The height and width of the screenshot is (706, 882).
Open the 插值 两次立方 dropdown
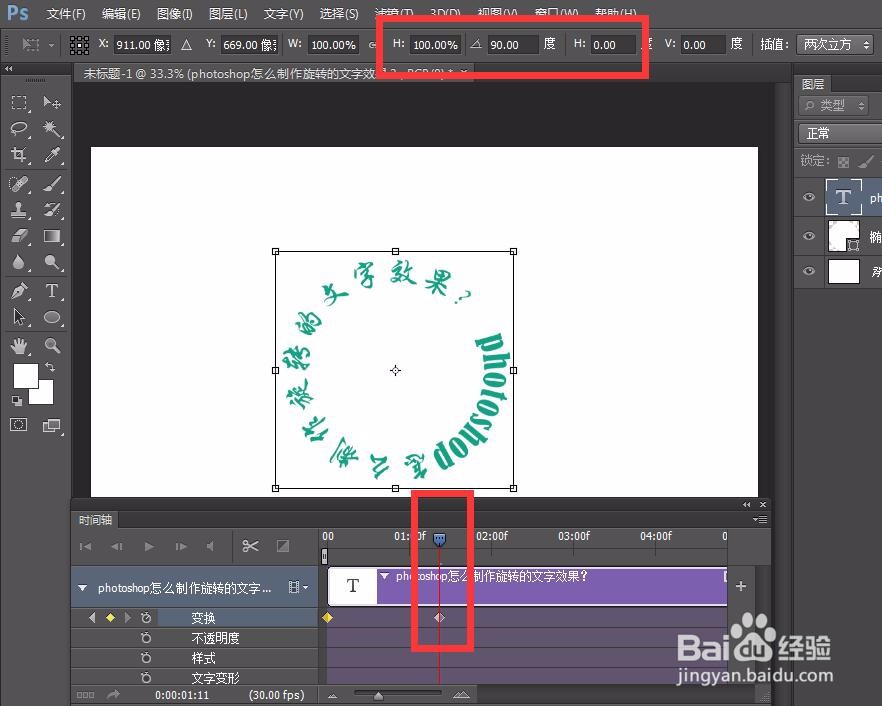(835, 44)
